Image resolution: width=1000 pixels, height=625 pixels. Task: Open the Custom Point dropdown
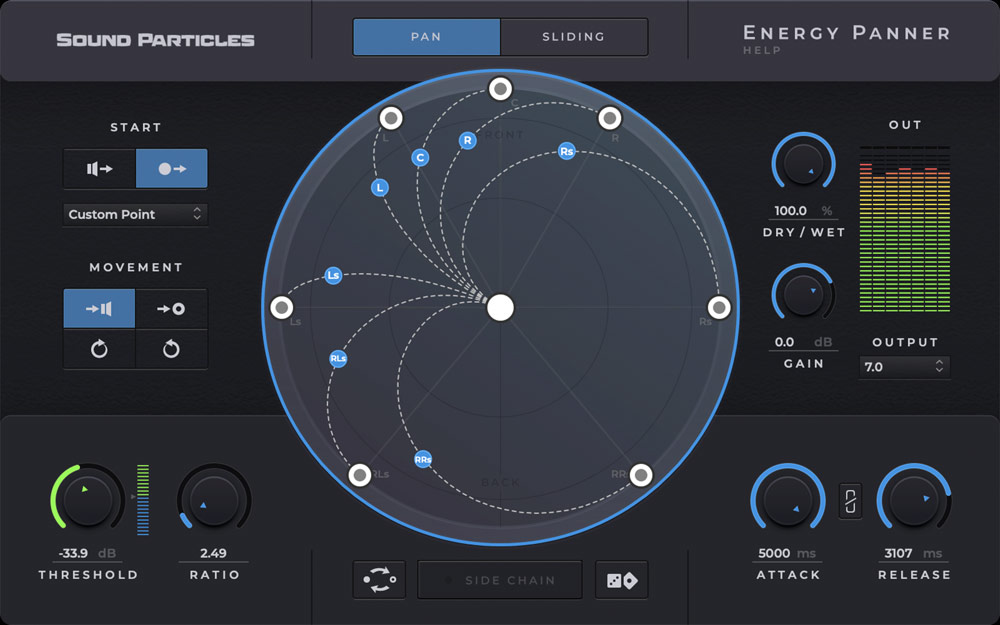[135, 214]
